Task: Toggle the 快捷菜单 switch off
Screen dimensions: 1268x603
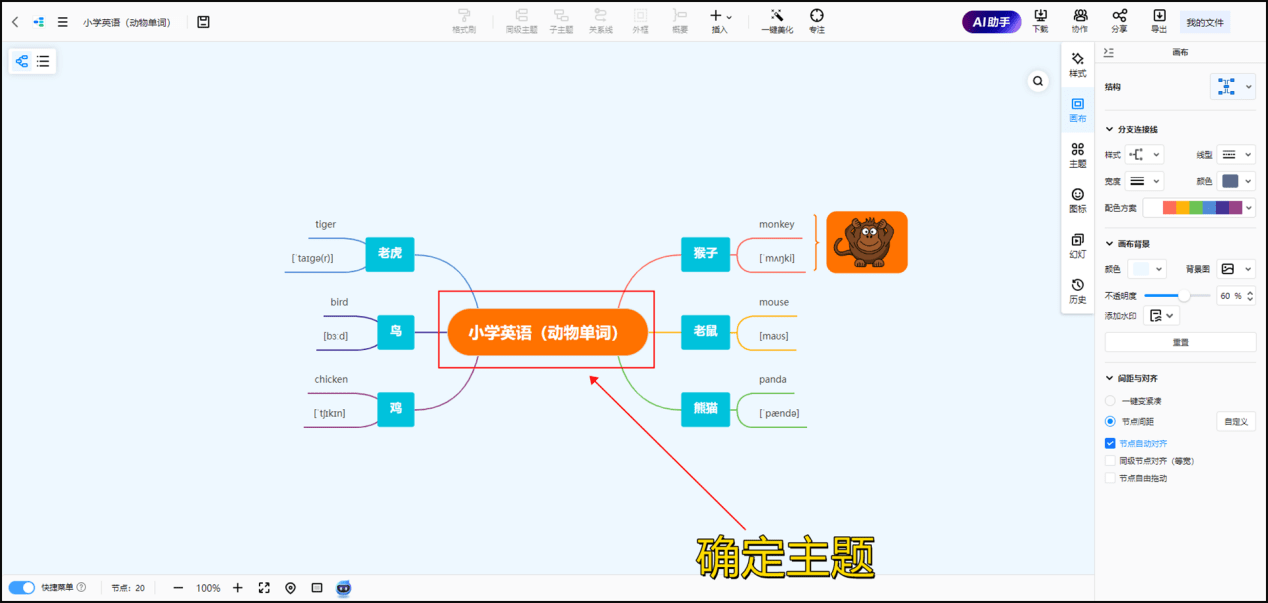Action: coord(20,587)
